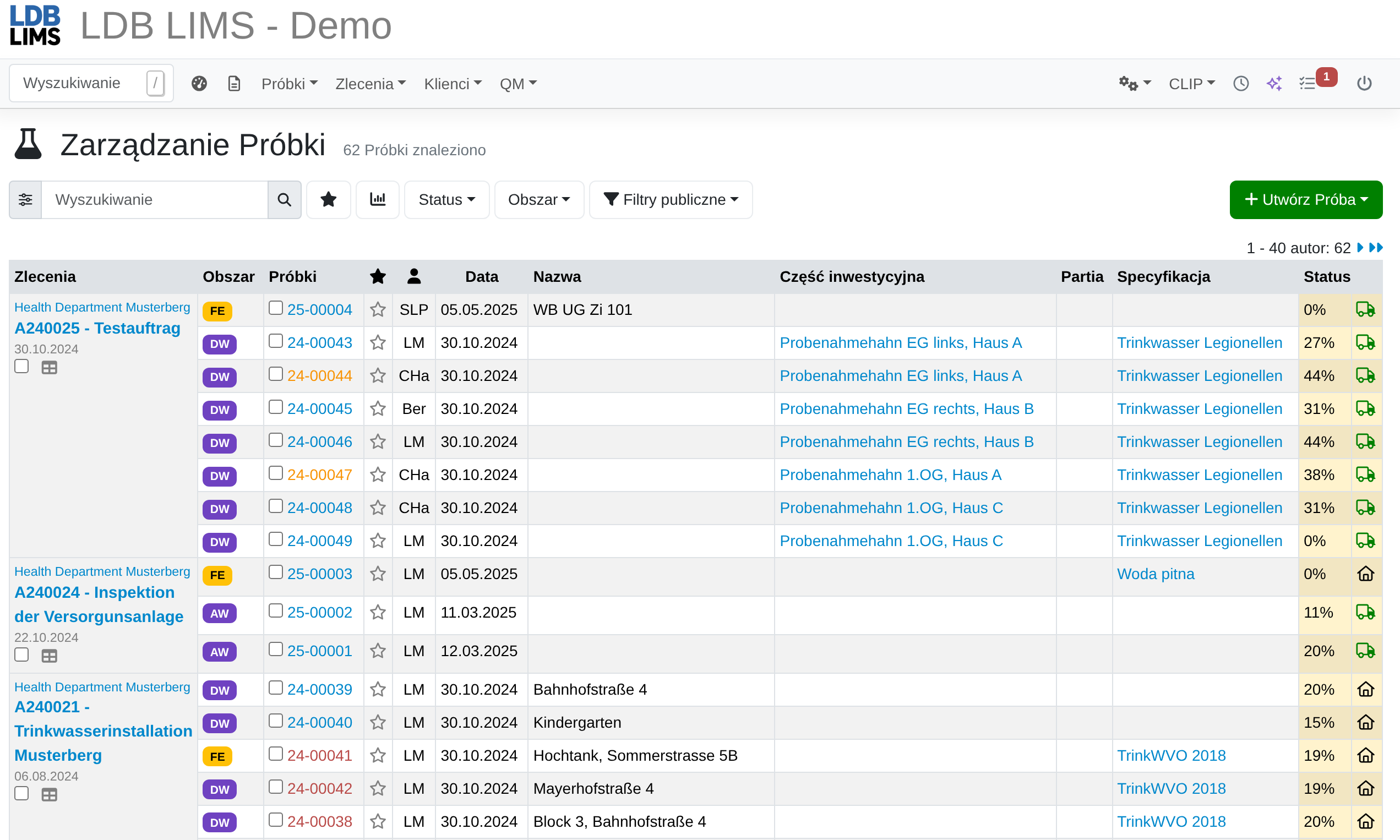Expand the Obszar filter dropdown

tap(539, 200)
